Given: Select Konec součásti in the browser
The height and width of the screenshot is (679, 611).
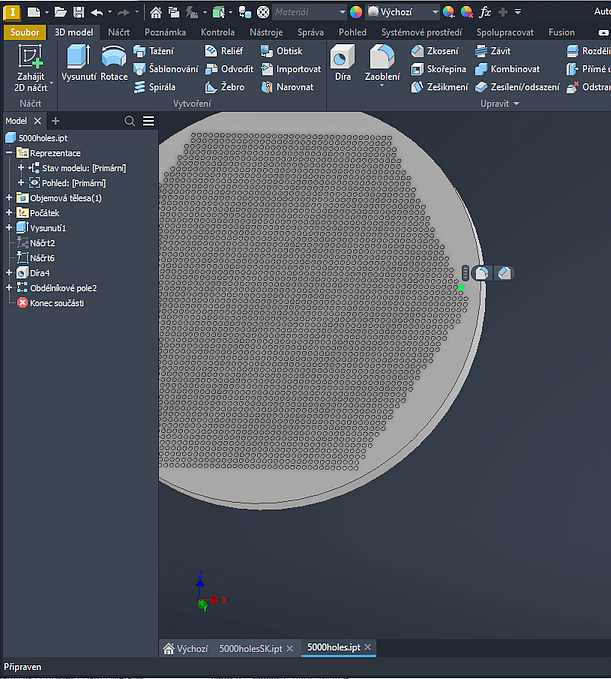Looking at the screenshot, I should [56, 303].
